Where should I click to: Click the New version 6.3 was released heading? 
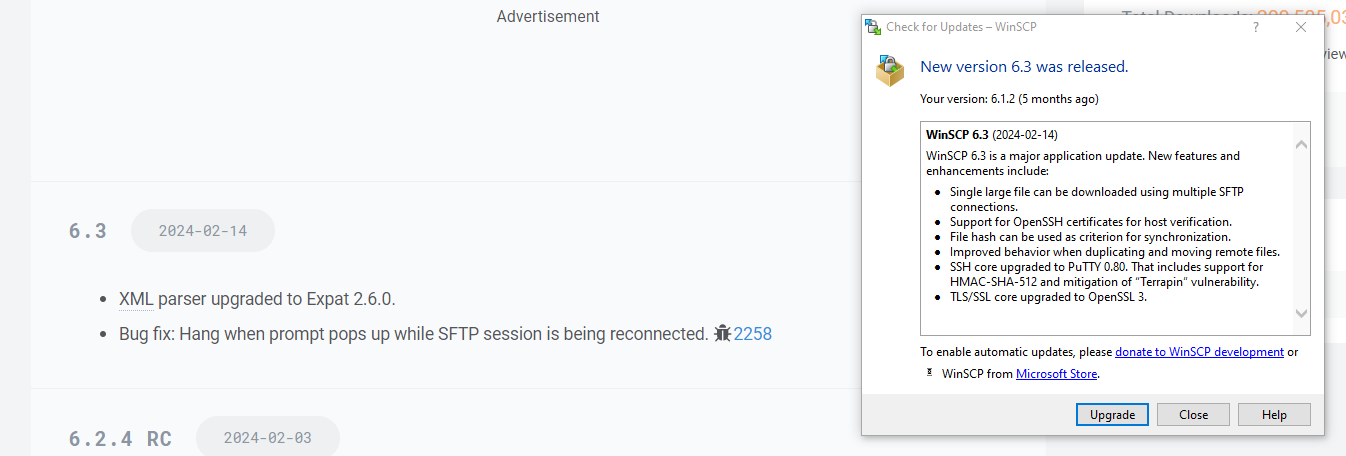coord(1024,67)
